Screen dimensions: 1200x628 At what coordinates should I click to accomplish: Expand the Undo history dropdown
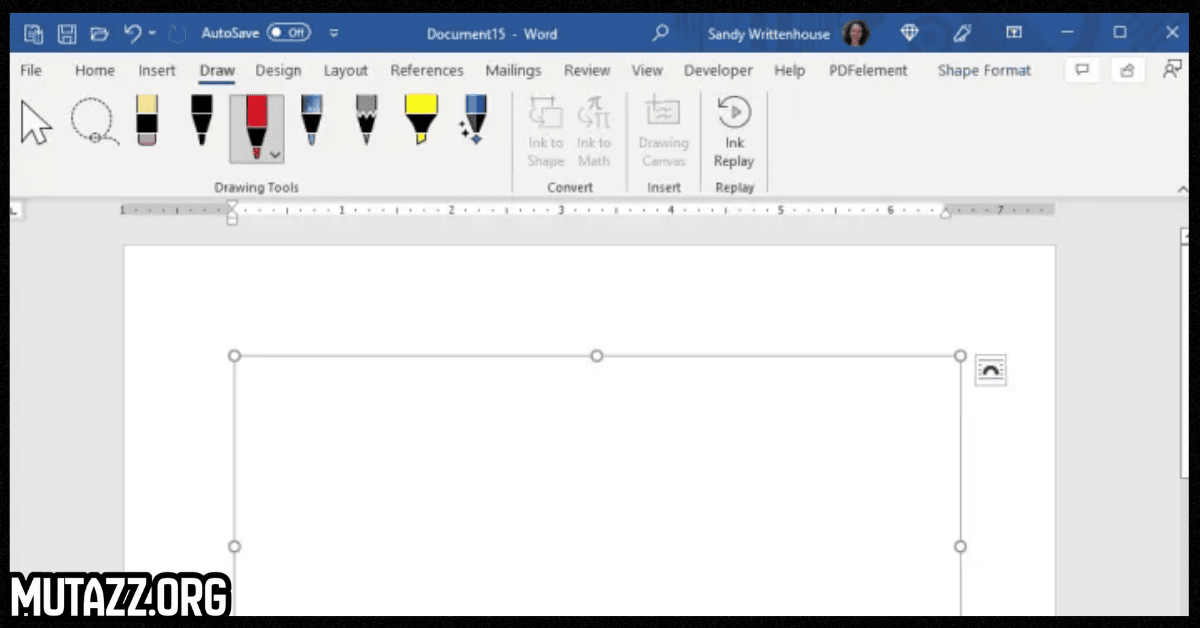click(153, 33)
